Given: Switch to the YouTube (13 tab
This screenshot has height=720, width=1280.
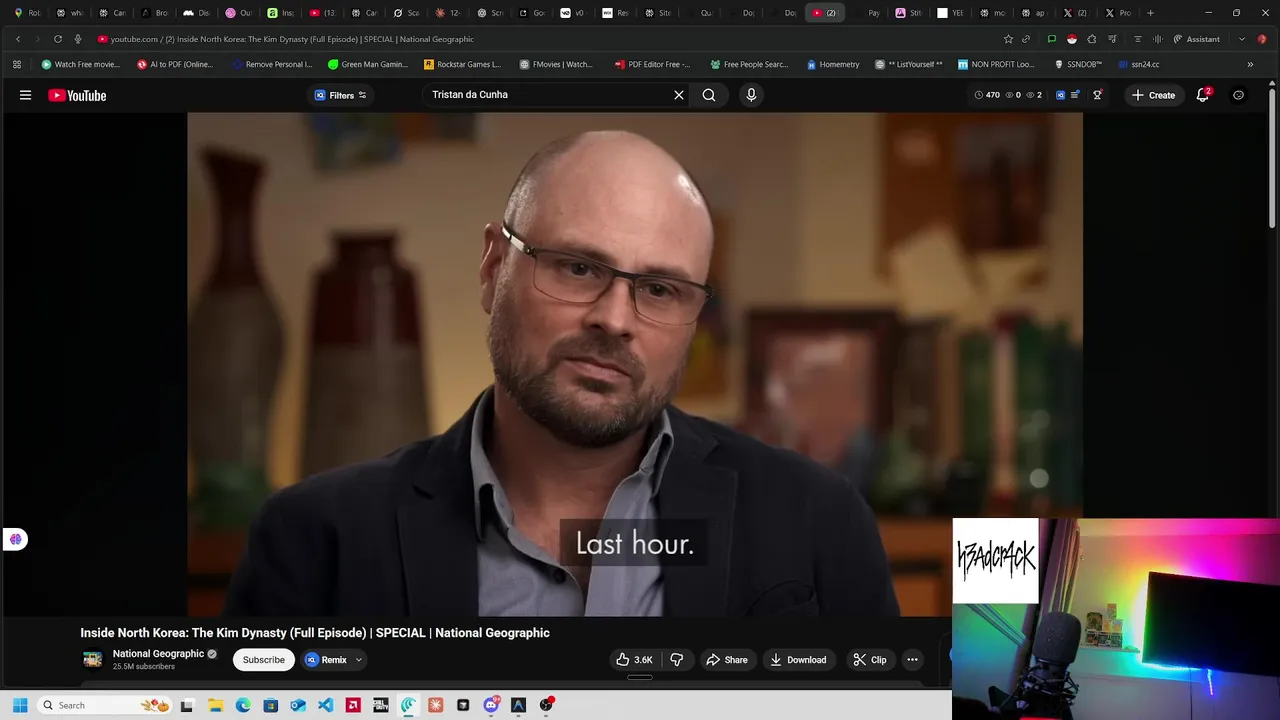Looking at the screenshot, I should tap(322, 13).
